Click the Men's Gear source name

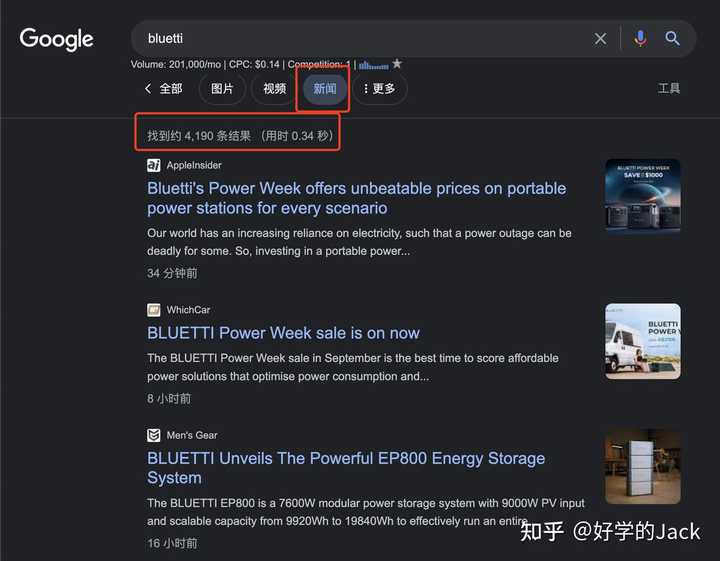click(x=192, y=435)
